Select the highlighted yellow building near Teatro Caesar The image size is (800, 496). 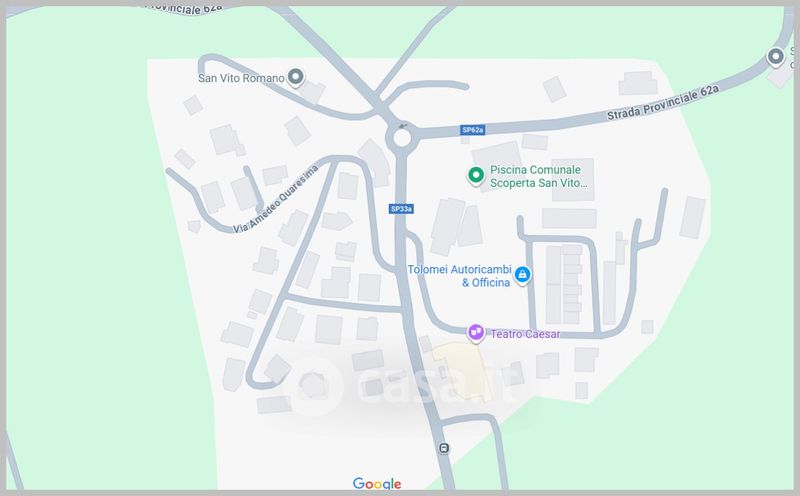(463, 371)
